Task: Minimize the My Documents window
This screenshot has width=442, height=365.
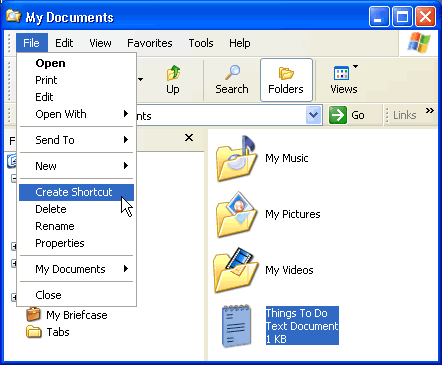Action: pos(379,16)
